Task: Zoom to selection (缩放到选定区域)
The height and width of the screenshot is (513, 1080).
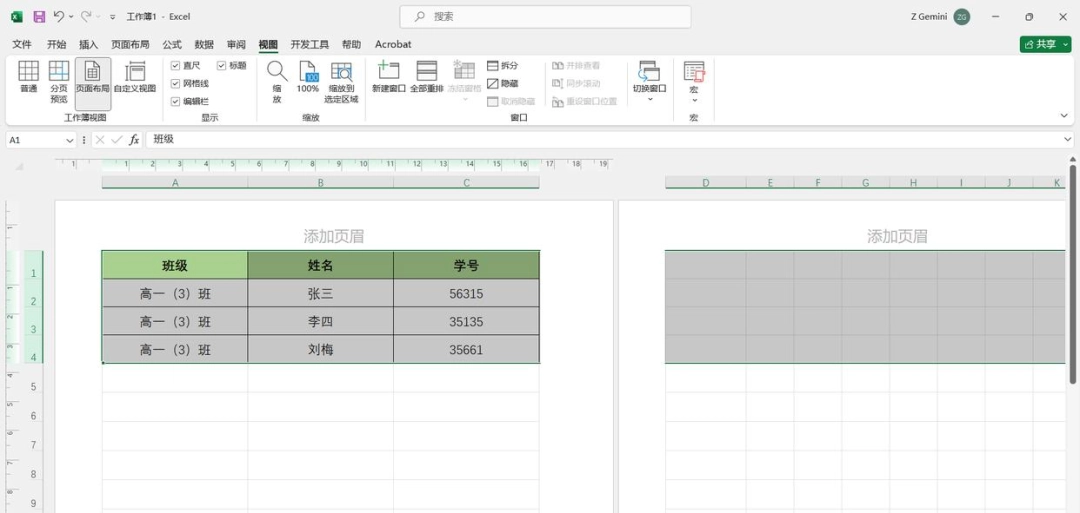Action: pos(341,82)
